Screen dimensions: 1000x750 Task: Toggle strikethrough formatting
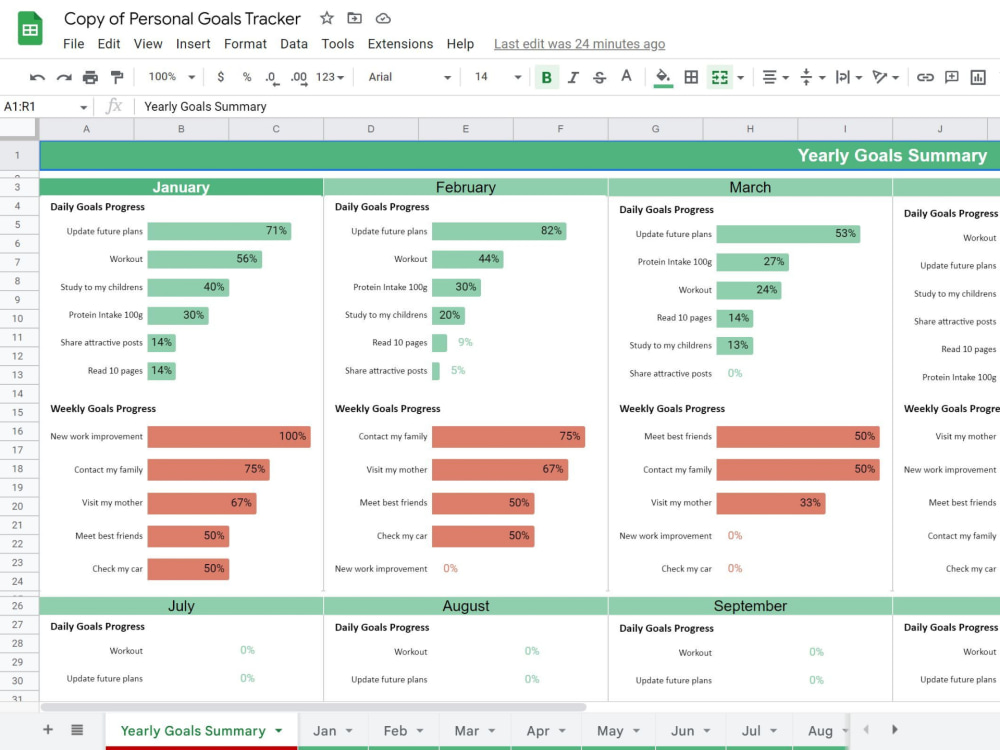point(599,77)
